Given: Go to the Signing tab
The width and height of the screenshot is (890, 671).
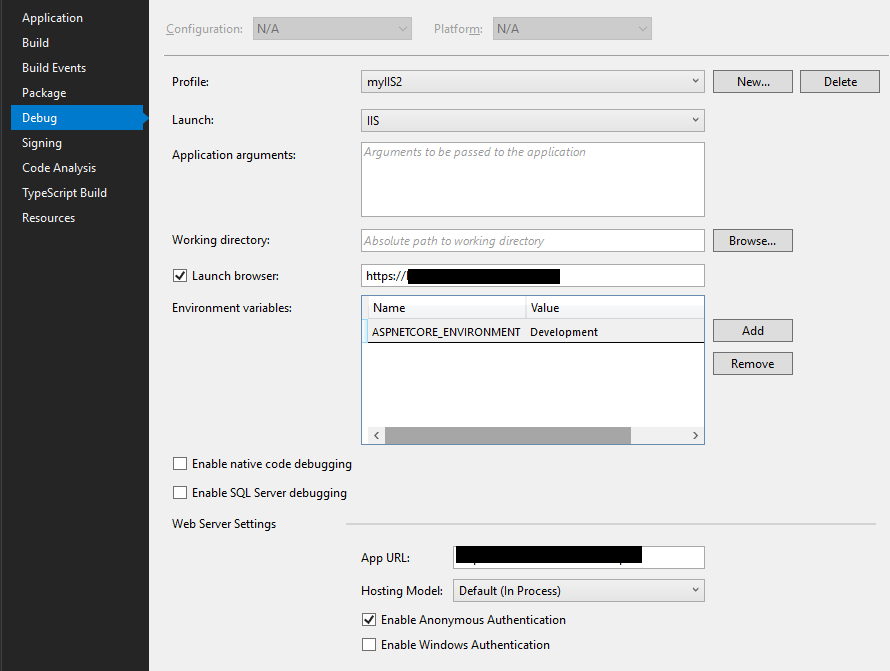Looking at the screenshot, I should coord(42,143).
